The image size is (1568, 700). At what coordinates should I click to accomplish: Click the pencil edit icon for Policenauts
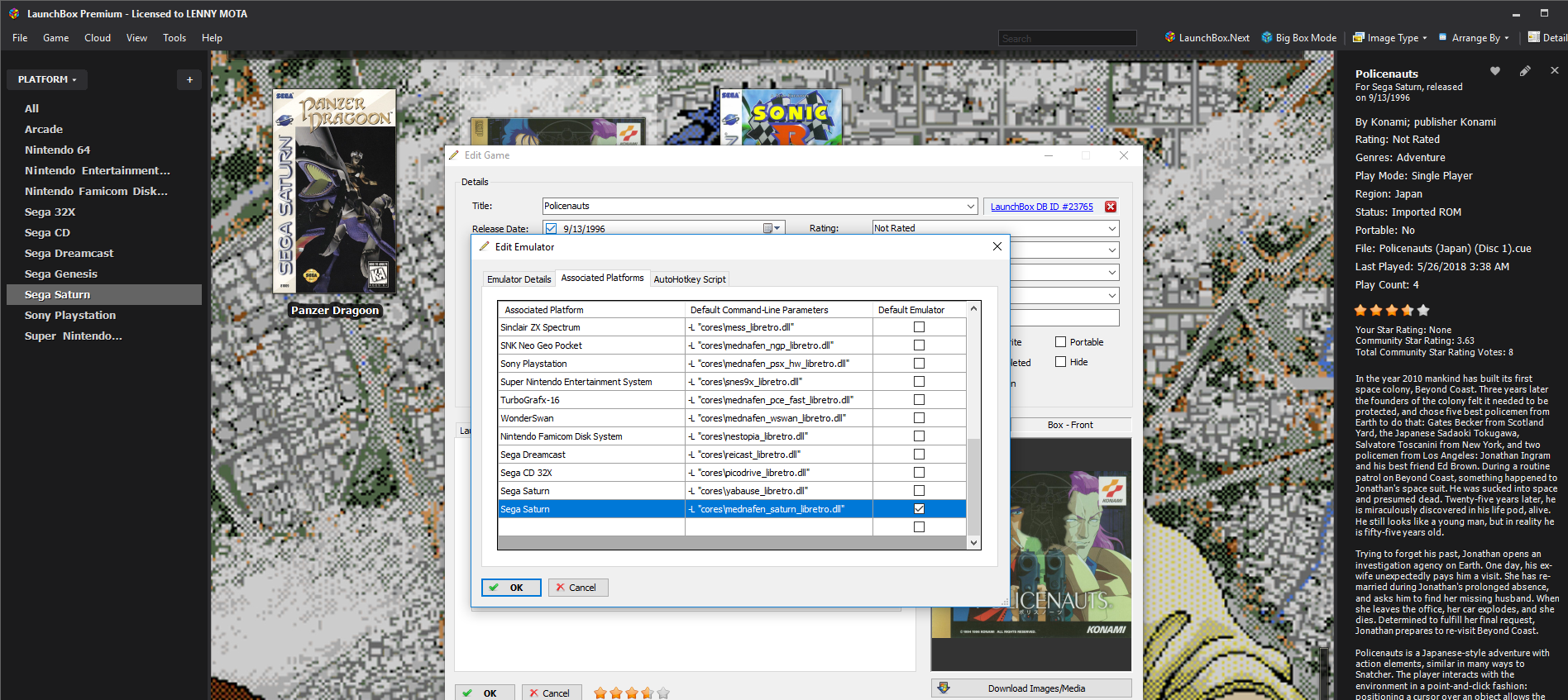click(1525, 71)
